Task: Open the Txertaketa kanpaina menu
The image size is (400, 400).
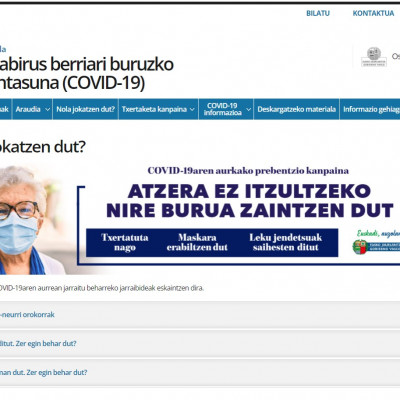Action: tap(154, 109)
